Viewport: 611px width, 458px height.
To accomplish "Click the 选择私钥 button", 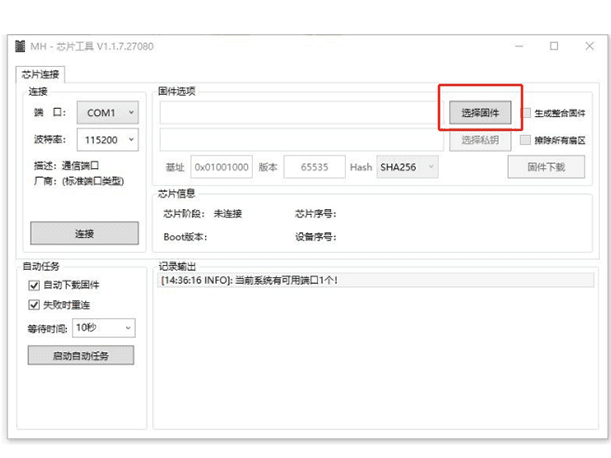I will coord(480,140).
